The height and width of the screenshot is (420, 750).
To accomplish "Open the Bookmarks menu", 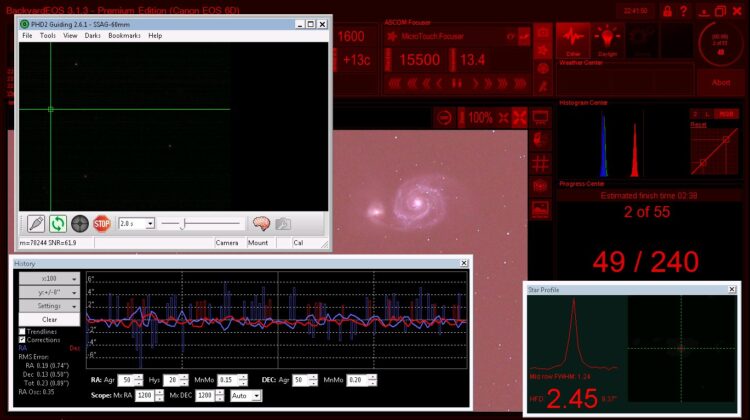I will (x=124, y=35).
